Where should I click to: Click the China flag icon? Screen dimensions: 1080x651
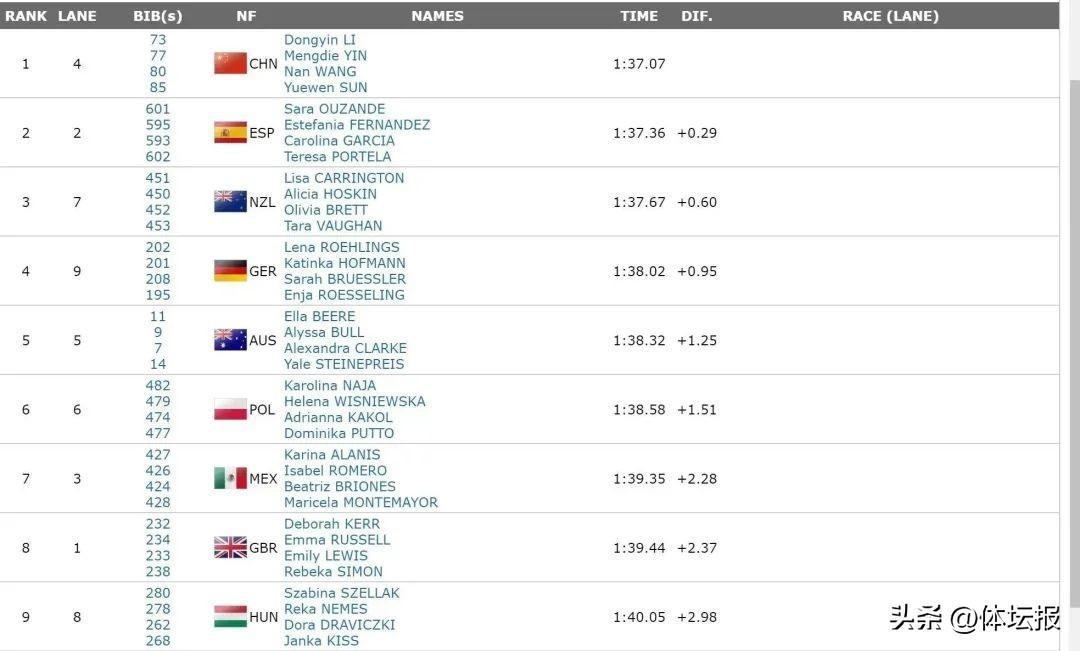pos(230,63)
